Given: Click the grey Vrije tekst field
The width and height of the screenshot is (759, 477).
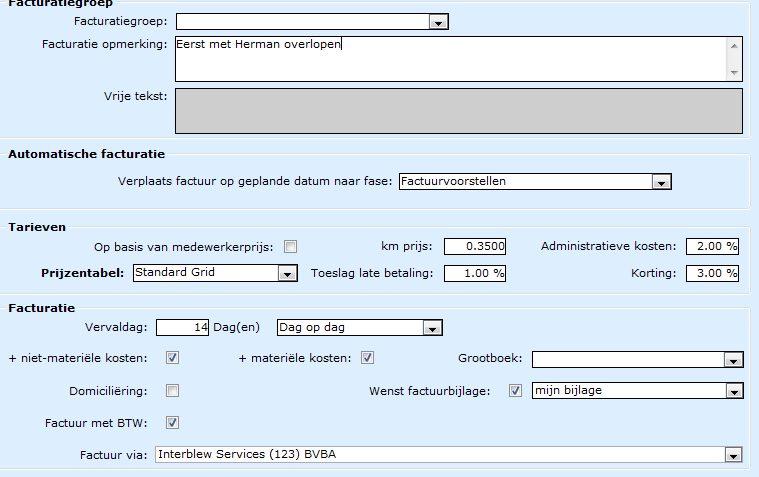Looking at the screenshot, I should coord(458,110).
